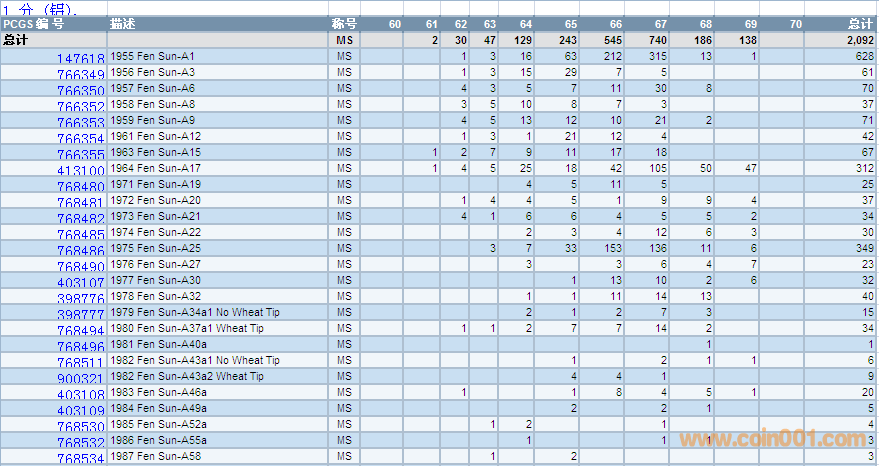Open the 768494 PCGS number link
The width and height of the screenshot is (879, 466).
pyautogui.click(x=80, y=331)
